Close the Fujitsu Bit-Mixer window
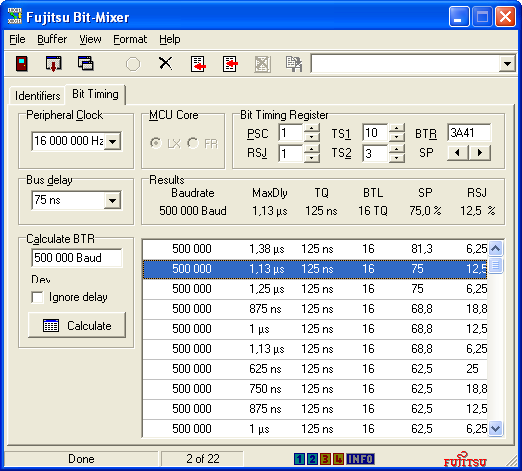Image resolution: width=522 pixels, height=471 pixels. 505,16
